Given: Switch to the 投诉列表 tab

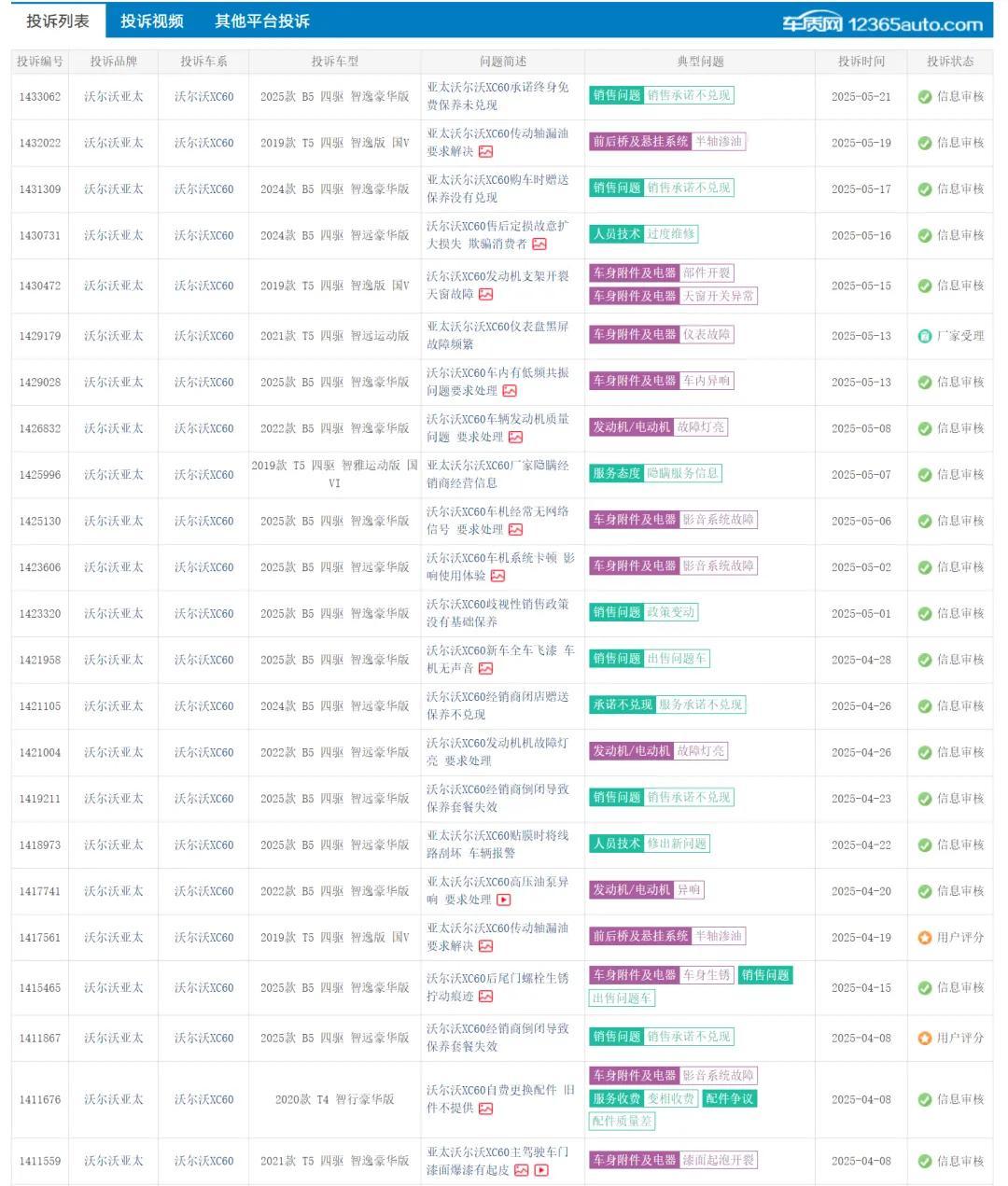Looking at the screenshot, I should [58, 21].
